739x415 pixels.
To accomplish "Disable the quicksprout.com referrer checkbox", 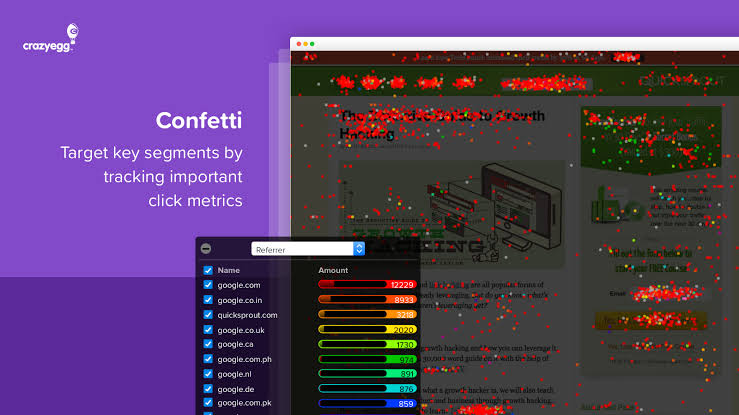I will click(208, 315).
